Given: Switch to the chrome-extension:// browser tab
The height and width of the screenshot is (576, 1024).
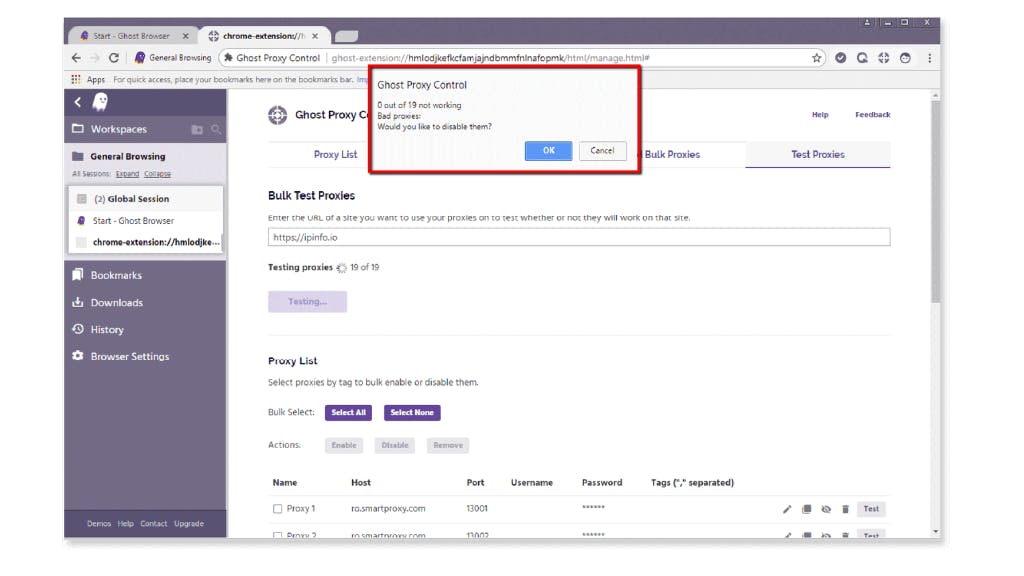Looking at the screenshot, I should pyautogui.click(x=264, y=36).
